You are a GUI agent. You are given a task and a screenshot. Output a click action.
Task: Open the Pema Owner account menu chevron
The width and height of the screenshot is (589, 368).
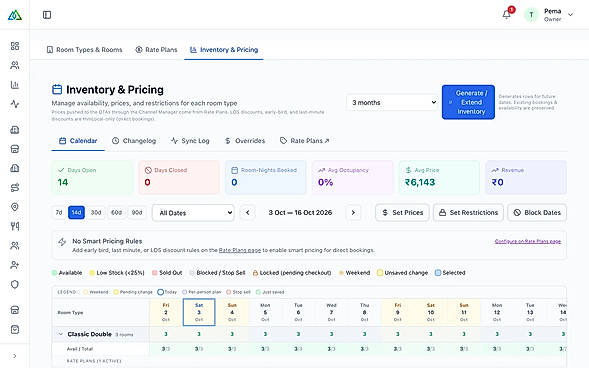coord(570,15)
